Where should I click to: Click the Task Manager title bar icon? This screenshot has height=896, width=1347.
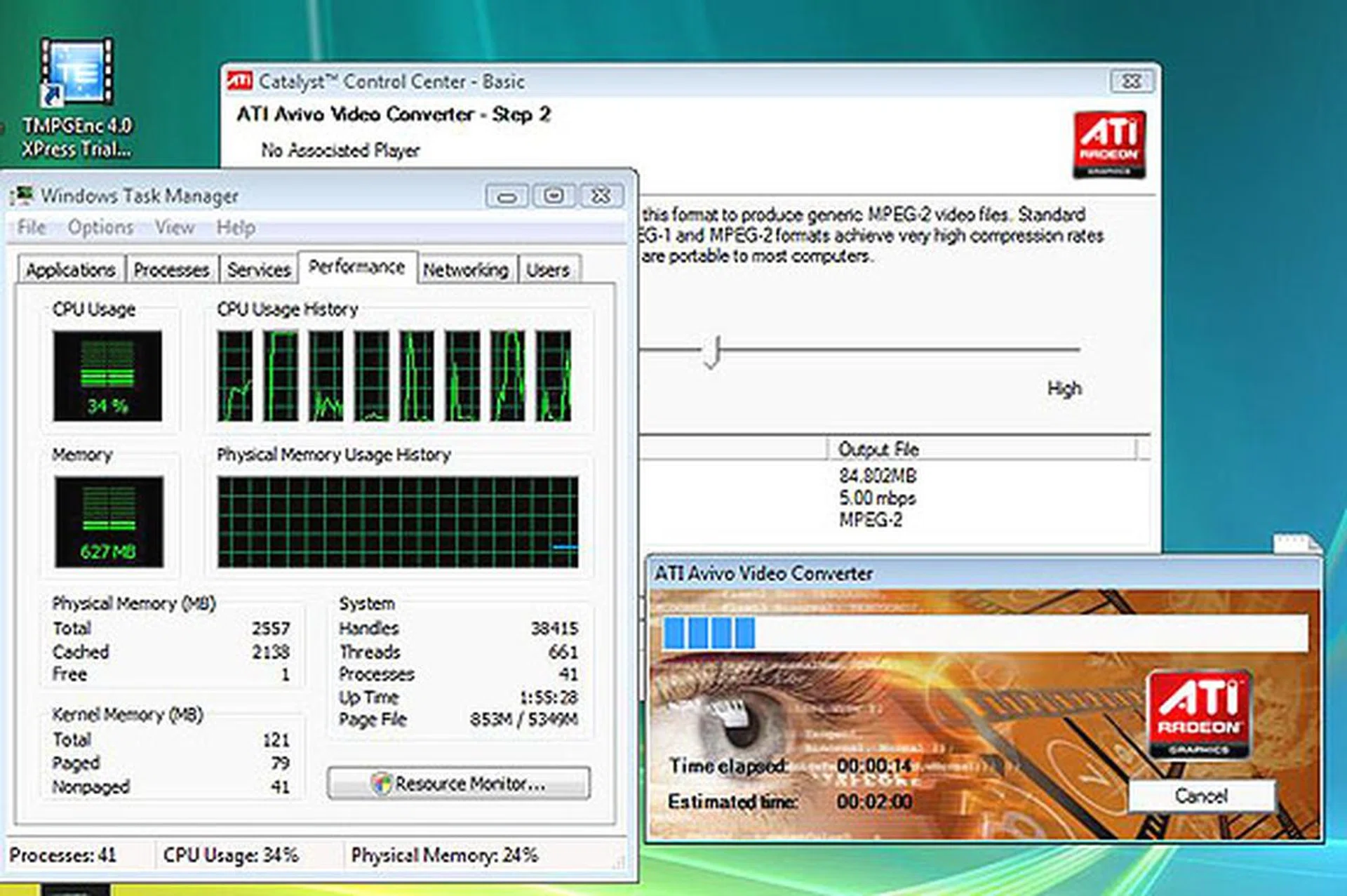pyautogui.click(x=23, y=195)
